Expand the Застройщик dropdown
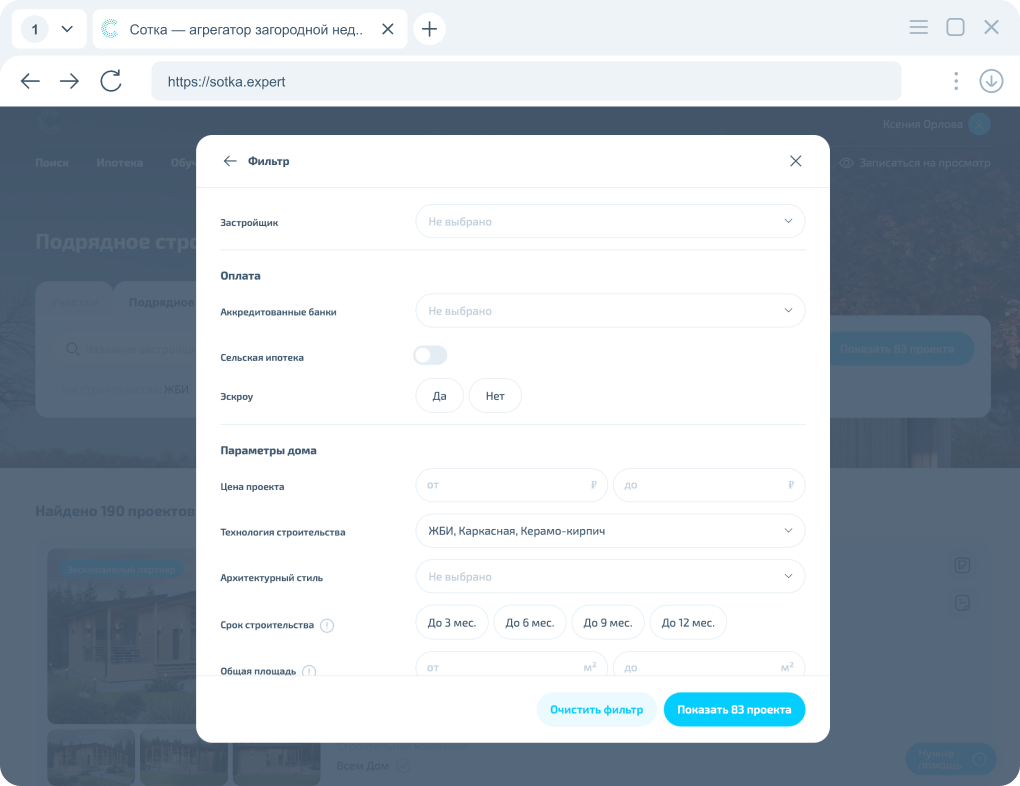Image resolution: width=1020 pixels, height=786 pixels. [x=610, y=222]
